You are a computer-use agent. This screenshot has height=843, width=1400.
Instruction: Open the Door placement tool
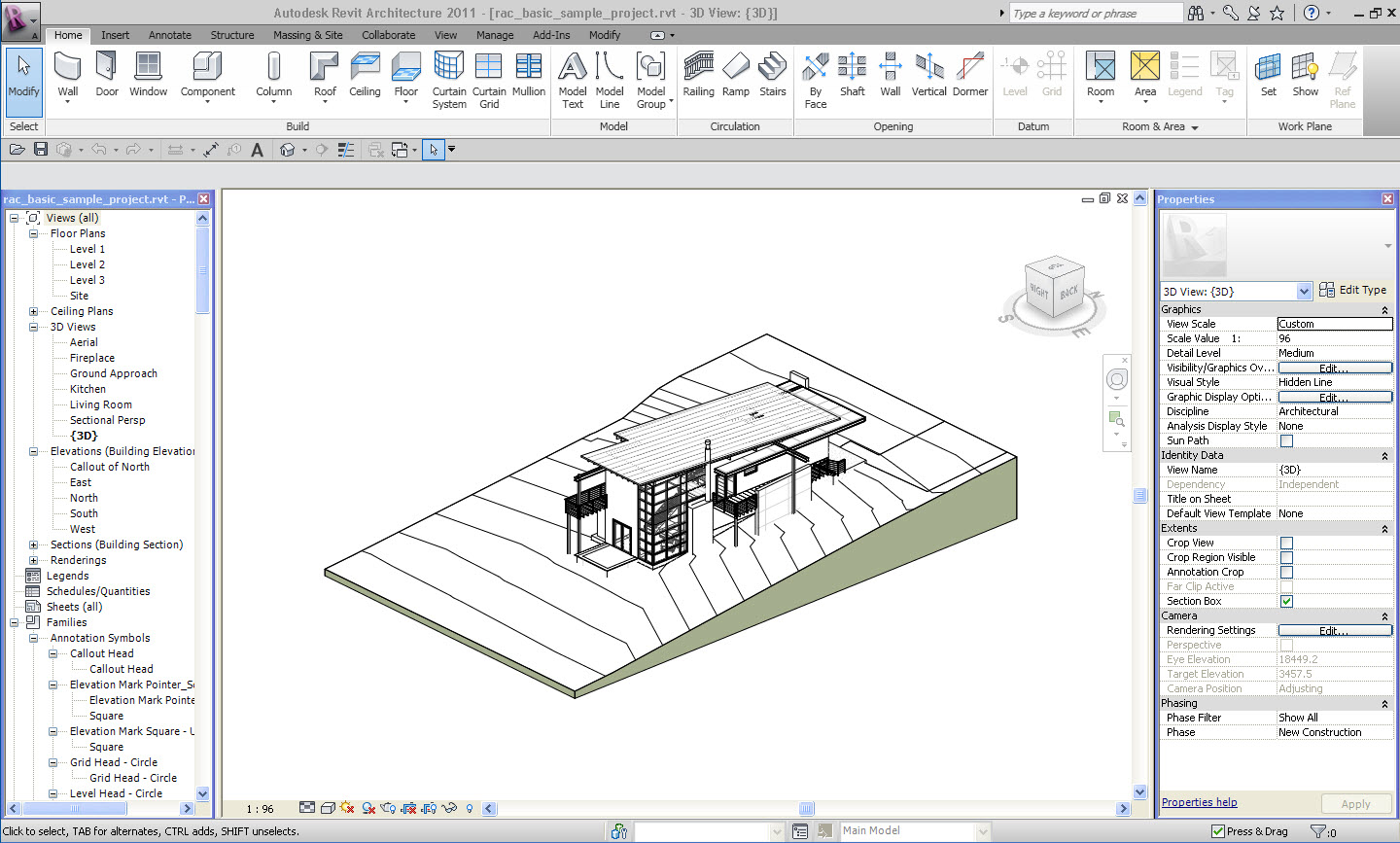coord(107,75)
